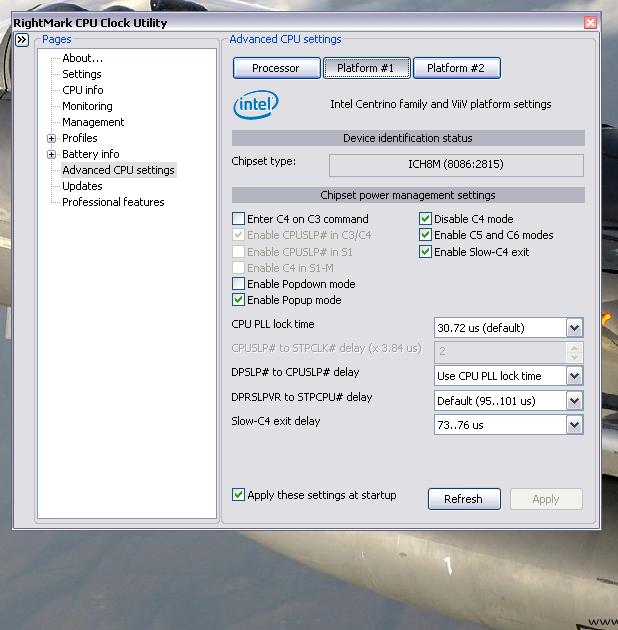
Task: Click the Intel logo
Action: click(256, 104)
